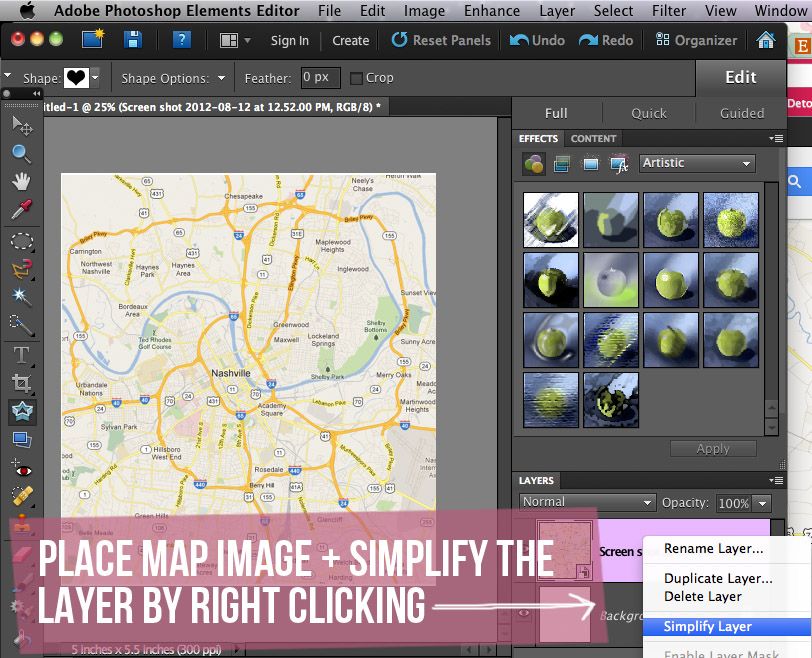Click the Create button
Image resolution: width=812 pixels, height=658 pixels.
coord(351,40)
